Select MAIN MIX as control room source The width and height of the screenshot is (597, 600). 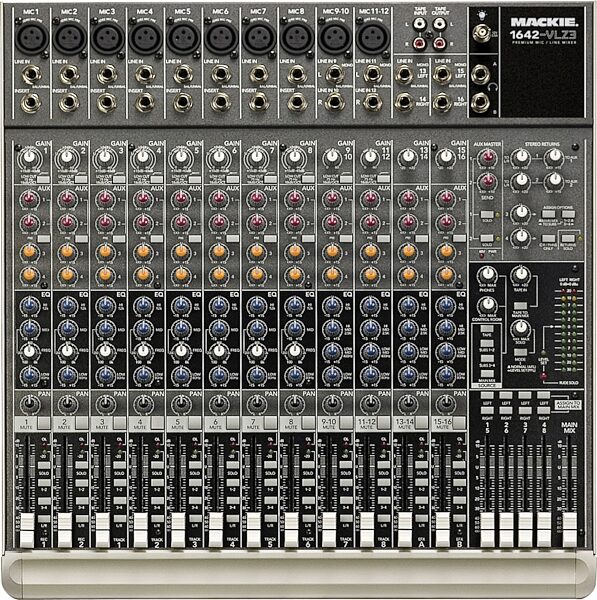coord(486,373)
